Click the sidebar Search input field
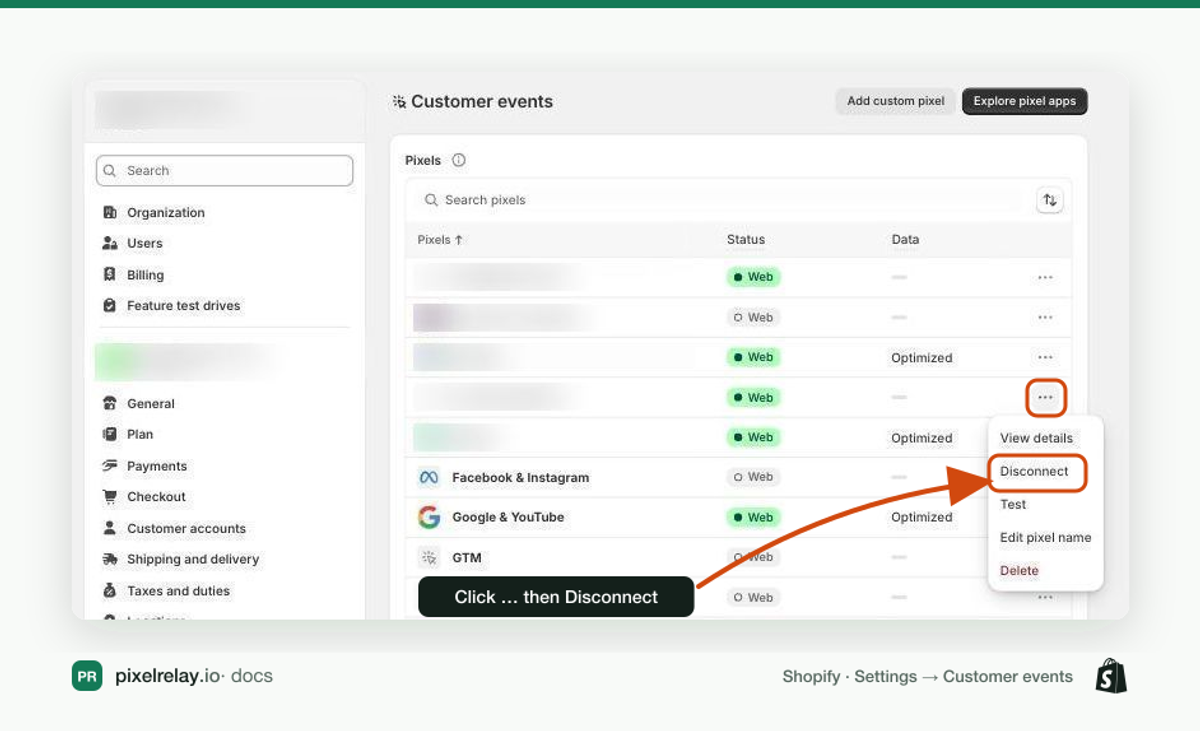The width and height of the screenshot is (1200, 731). [225, 171]
